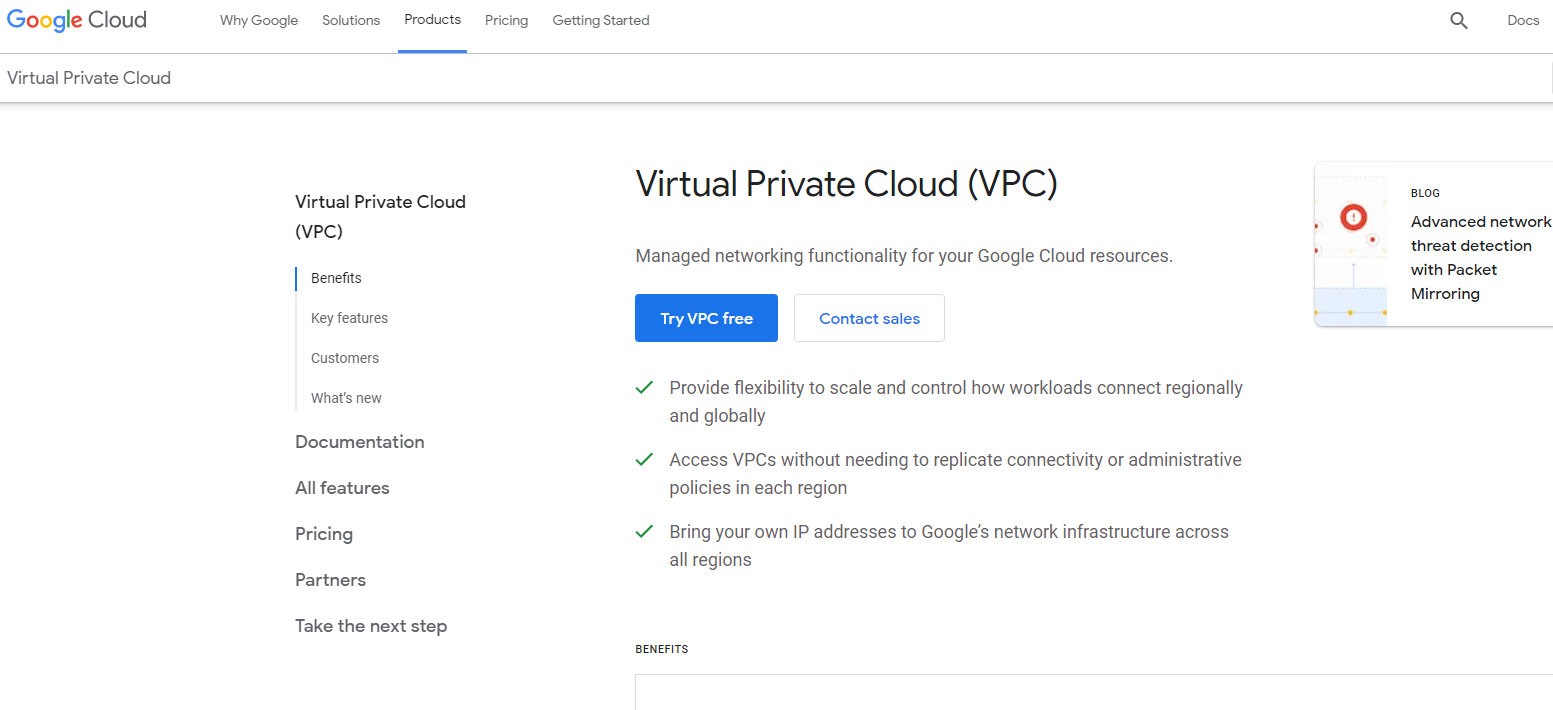
Task: Open the Docs link
Action: (x=1523, y=20)
